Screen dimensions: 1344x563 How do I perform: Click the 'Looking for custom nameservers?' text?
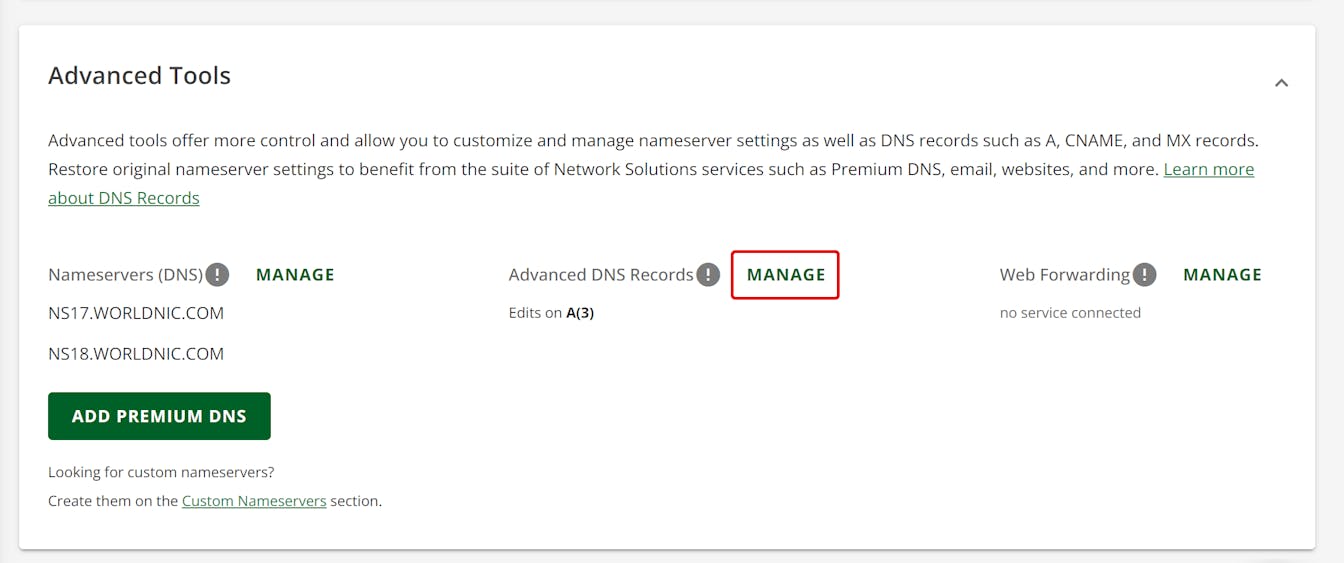161,472
